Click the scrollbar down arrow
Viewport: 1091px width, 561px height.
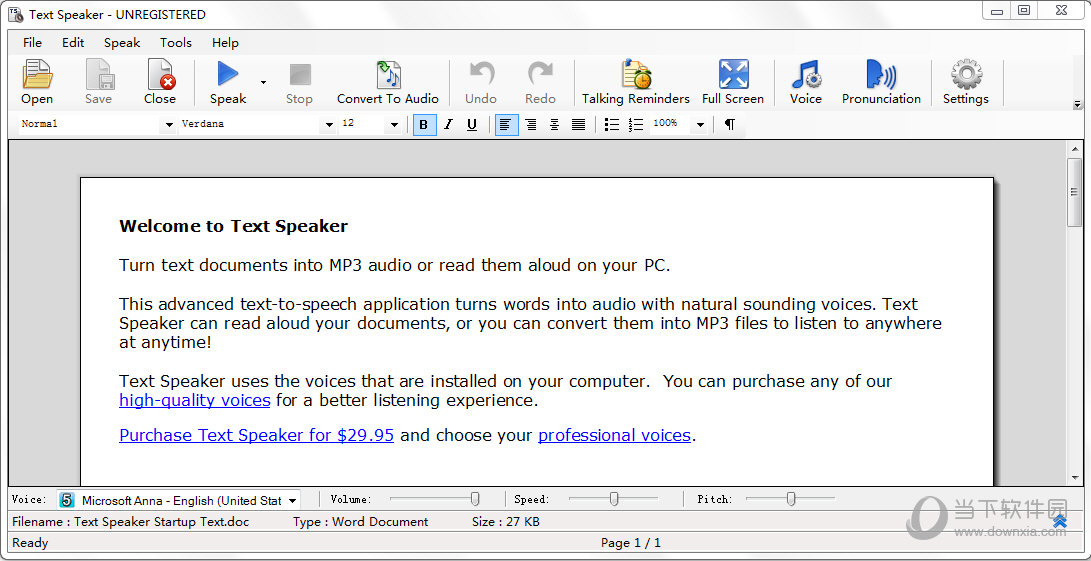pos(1075,477)
